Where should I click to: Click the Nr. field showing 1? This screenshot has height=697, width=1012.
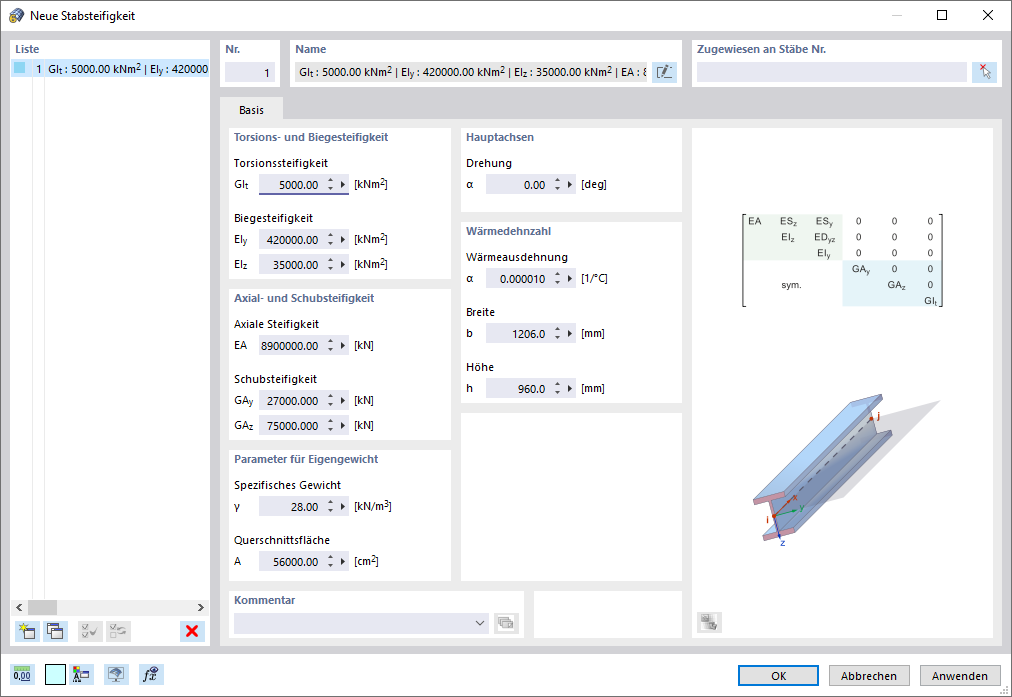(x=250, y=72)
